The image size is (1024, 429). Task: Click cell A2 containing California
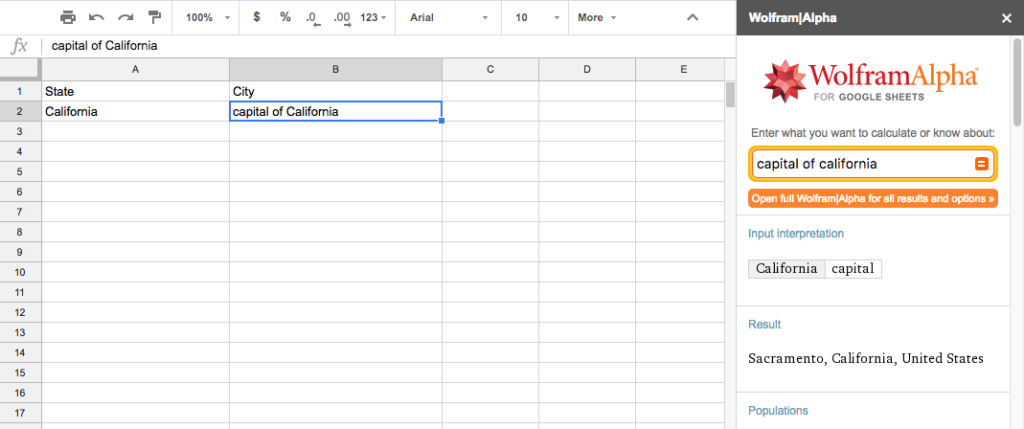[x=135, y=112]
